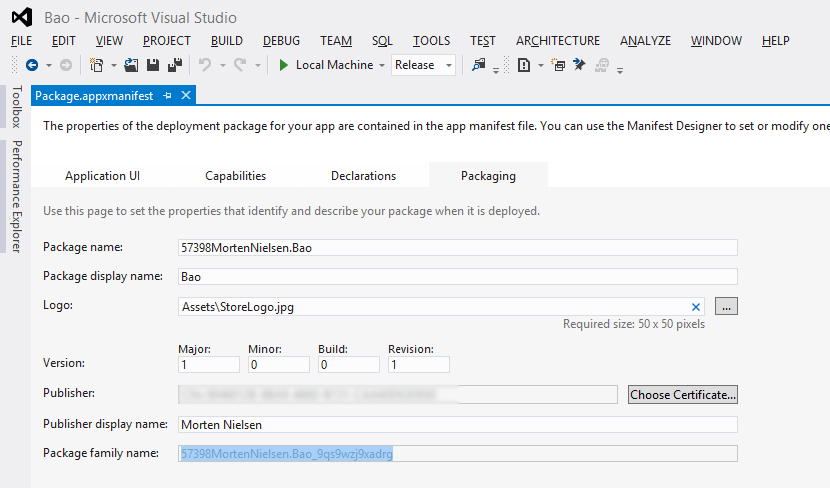
Task: Click the Visual Studio logo icon
Action: pyautogui.click(x=22, y=17)
